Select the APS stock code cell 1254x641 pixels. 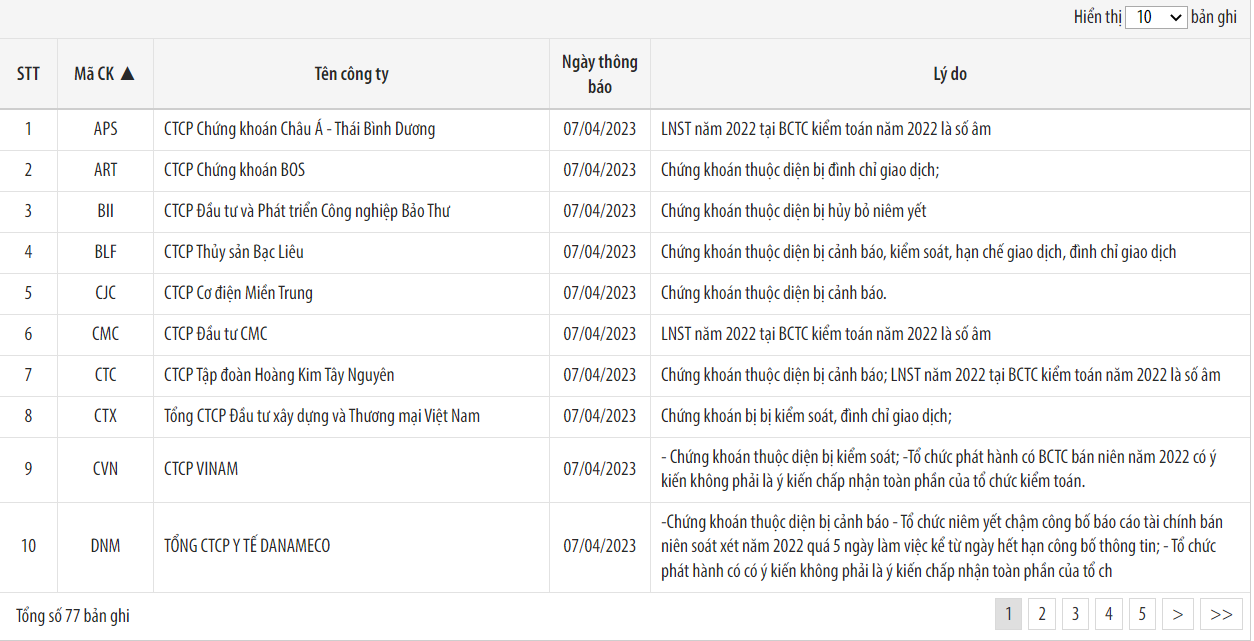[x=105, y=129]
